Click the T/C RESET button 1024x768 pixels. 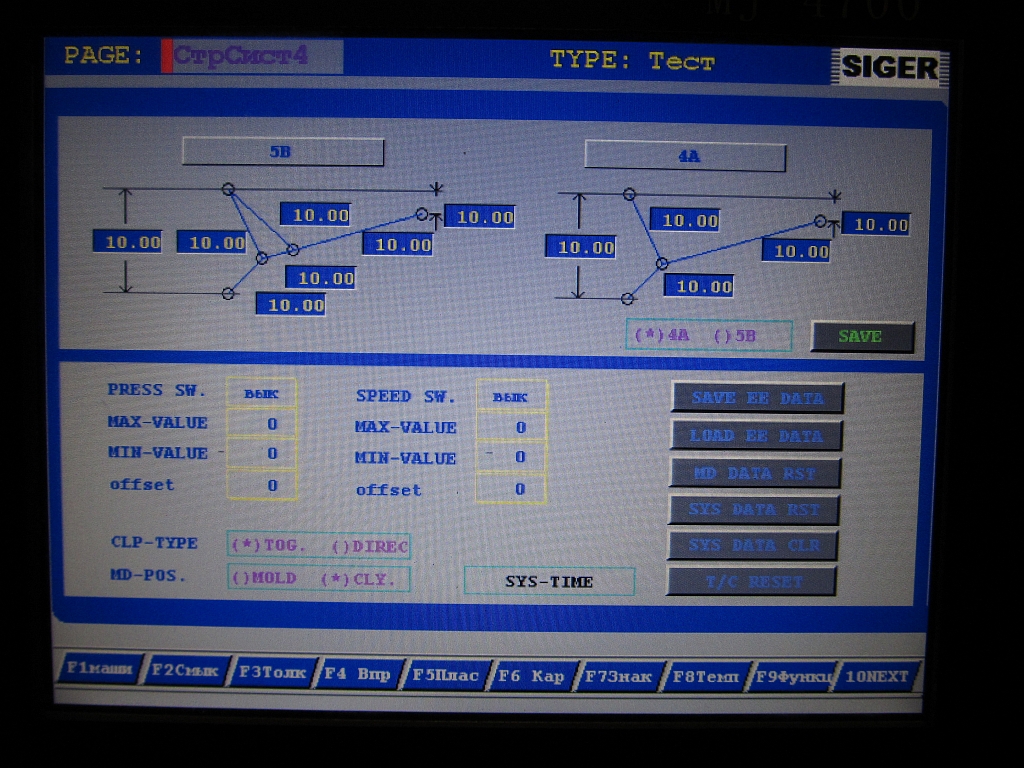click(x=750, y=581)
